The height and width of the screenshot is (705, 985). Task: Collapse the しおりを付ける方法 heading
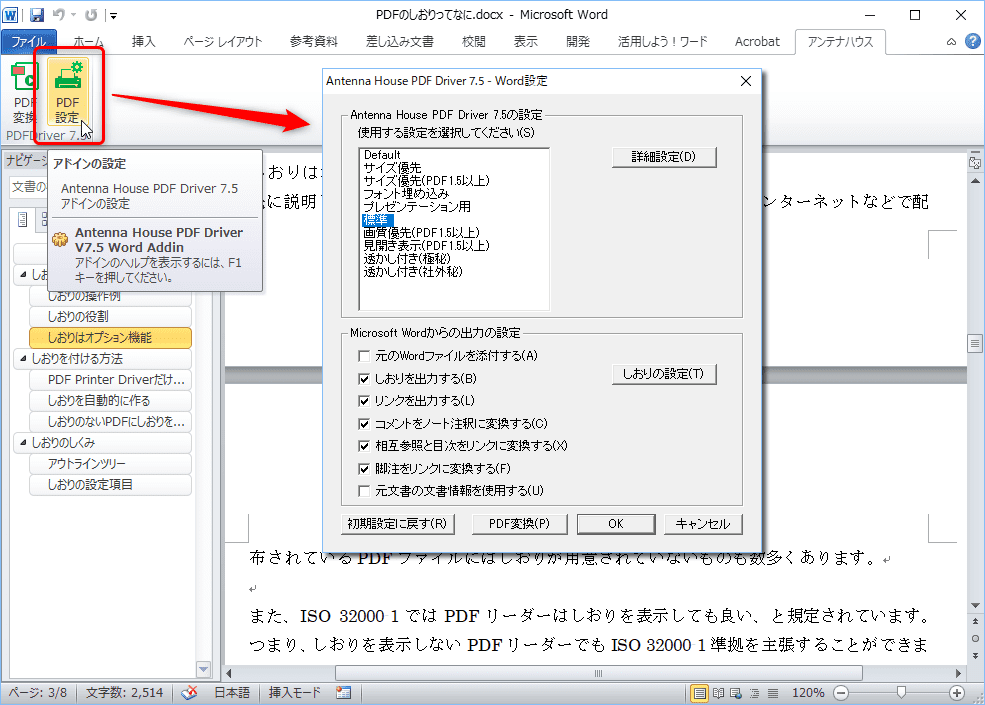(x=24, y=358)
